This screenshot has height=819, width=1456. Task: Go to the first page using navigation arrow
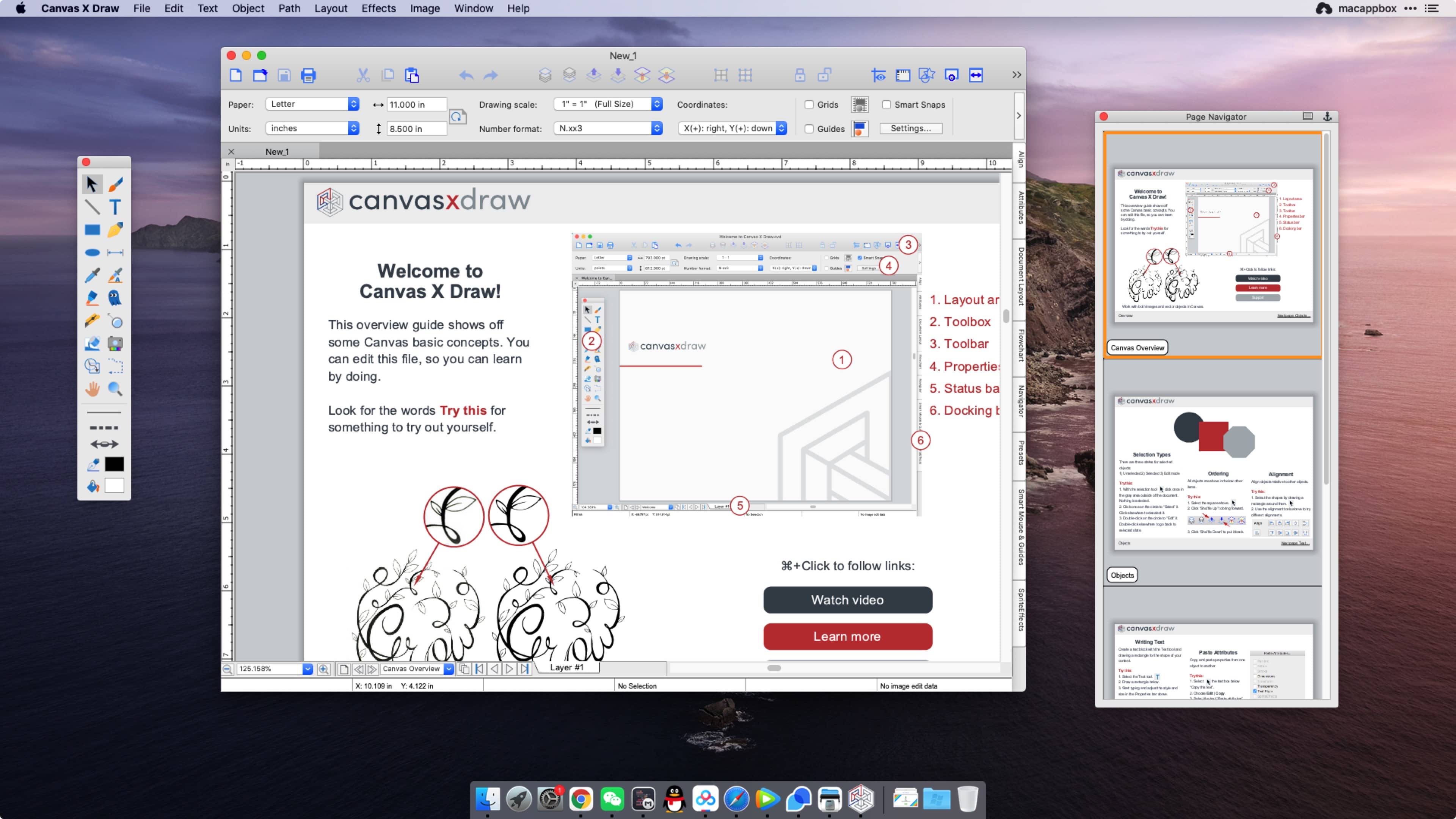tap(479, 668)
